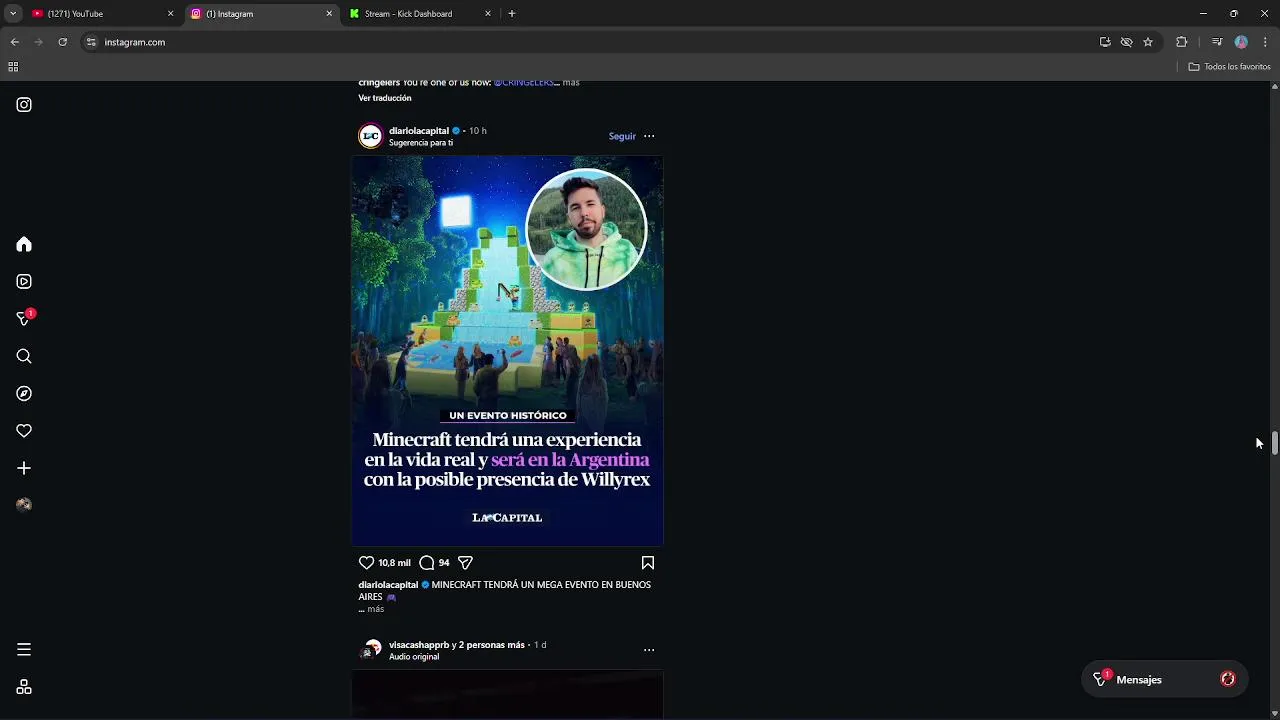Open the tab search dropdown arrow
1280x720 pixels.
pyautogui.click(x=13, y=14)
